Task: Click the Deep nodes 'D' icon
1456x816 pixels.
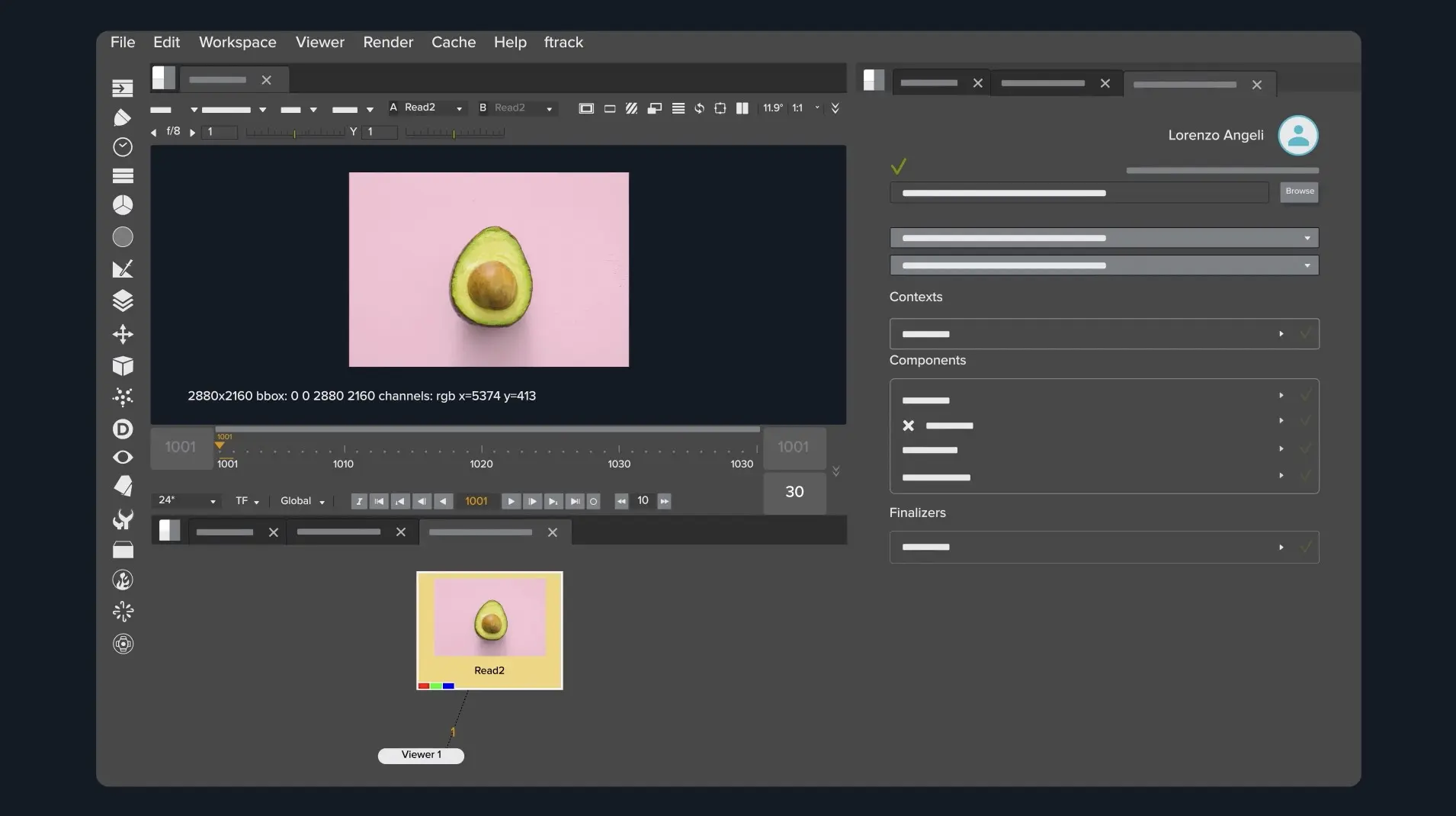Action: tap(122, 429)
